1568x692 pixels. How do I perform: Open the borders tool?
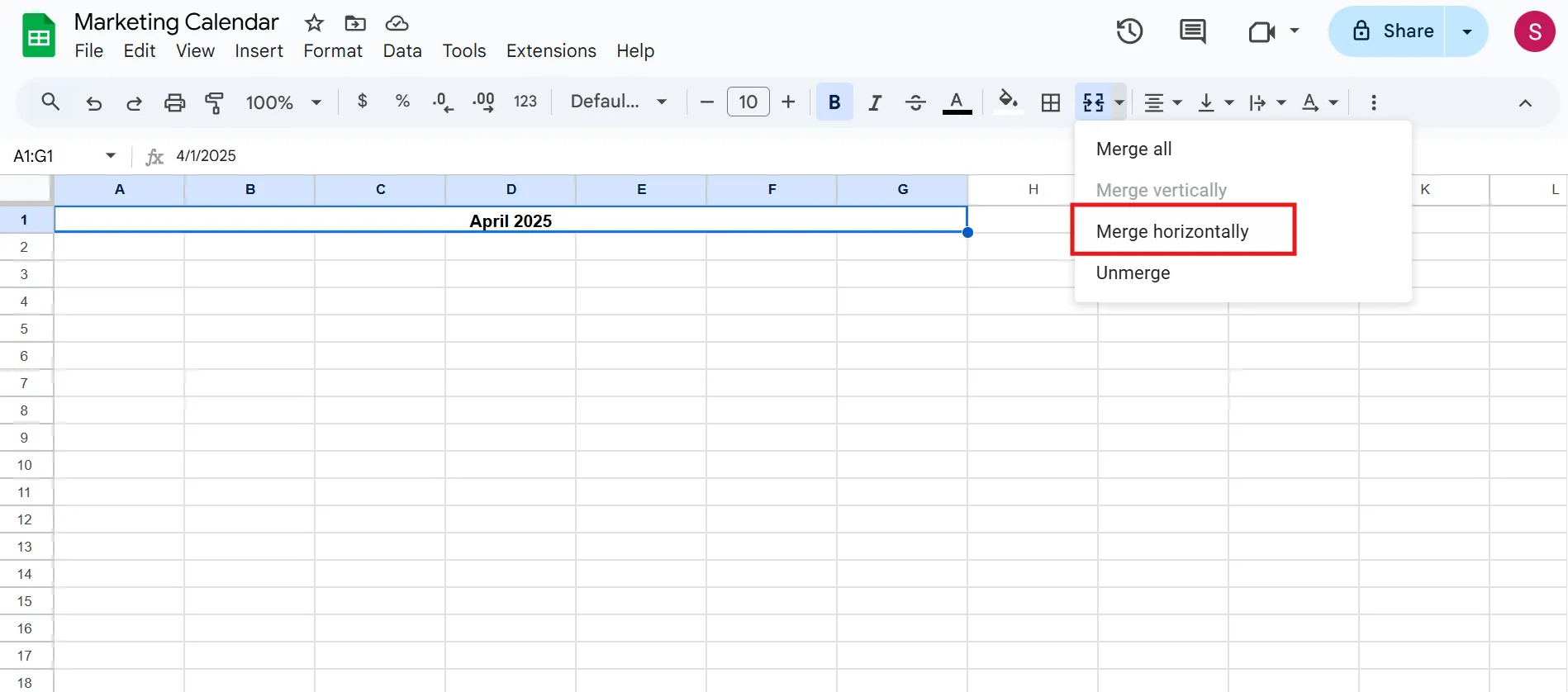pyautogui.click(x=1051, y=102)
